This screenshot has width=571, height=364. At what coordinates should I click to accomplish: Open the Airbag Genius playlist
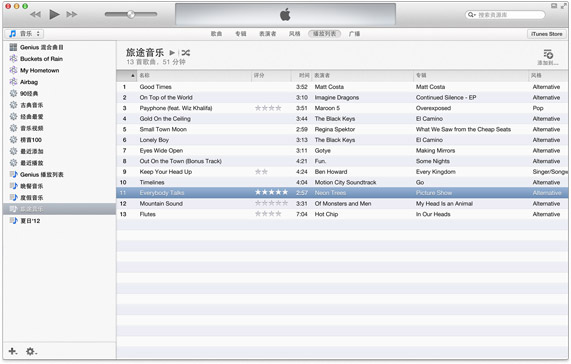[x=59, y=82]
